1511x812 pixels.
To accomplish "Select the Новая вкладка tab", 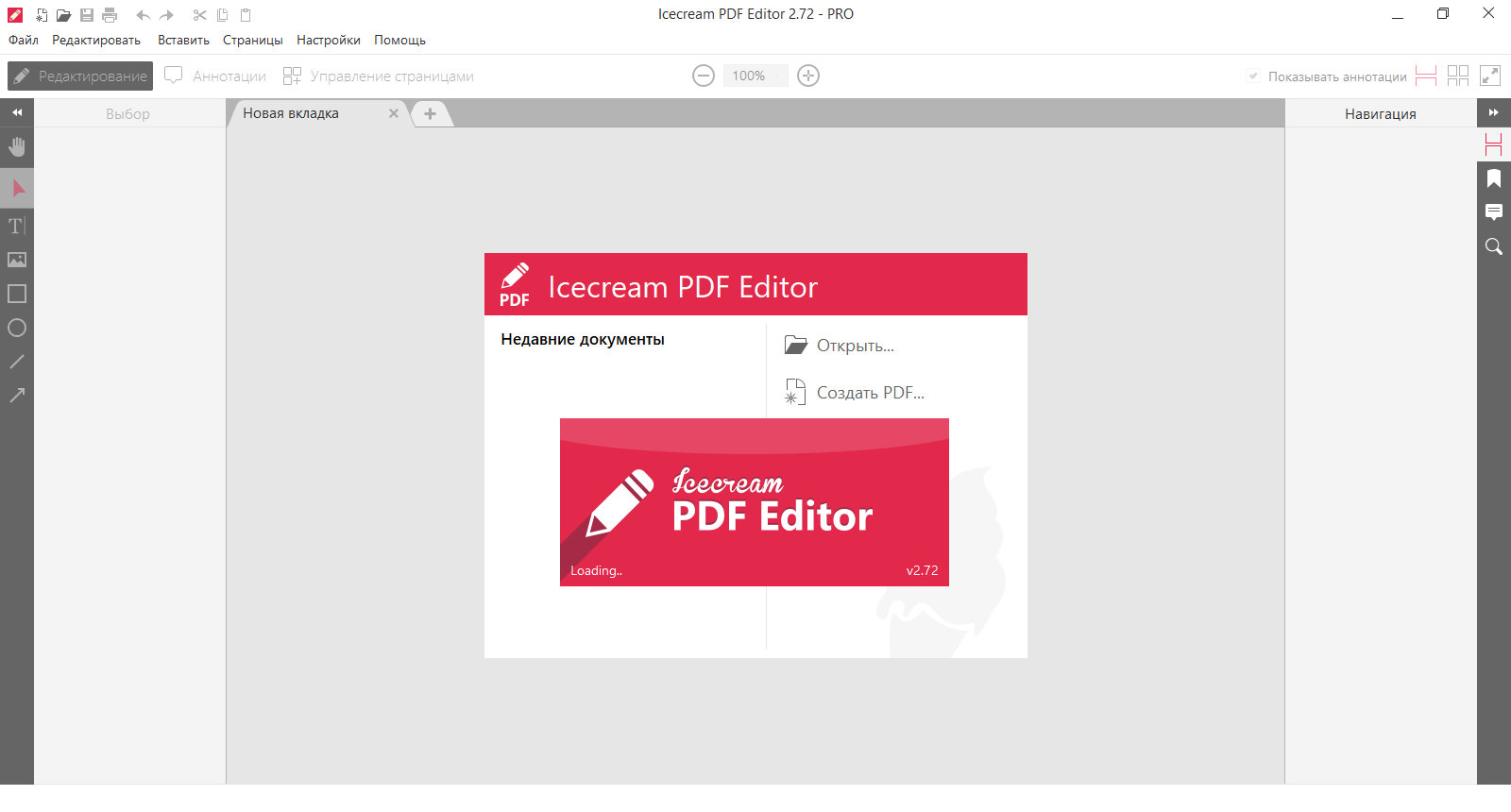I will tap(291, 113).
